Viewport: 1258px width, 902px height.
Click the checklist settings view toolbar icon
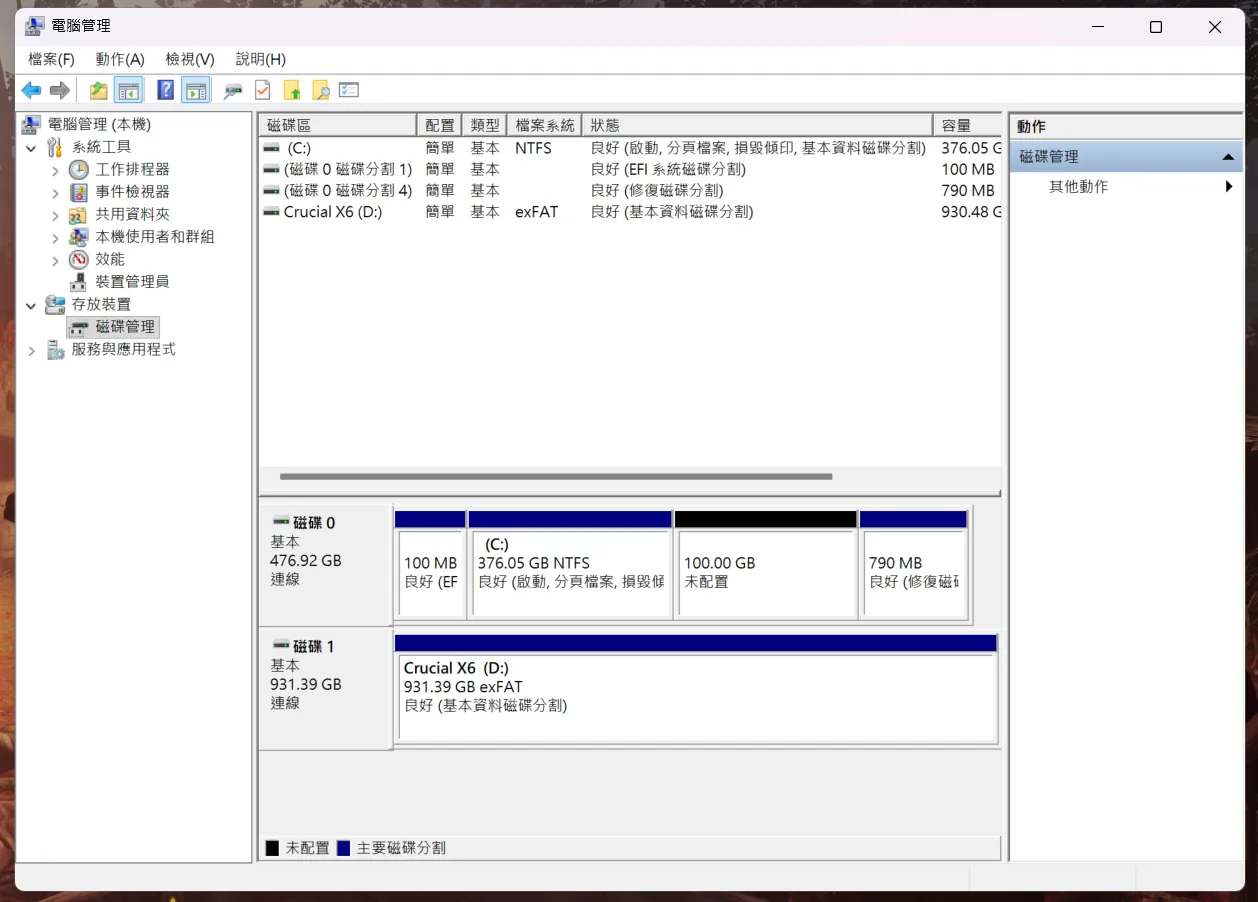(x=349, y=91)
